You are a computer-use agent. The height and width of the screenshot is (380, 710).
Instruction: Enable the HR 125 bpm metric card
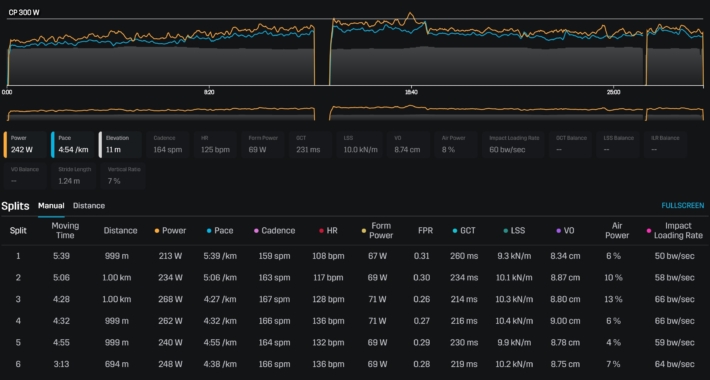point(216,144)
